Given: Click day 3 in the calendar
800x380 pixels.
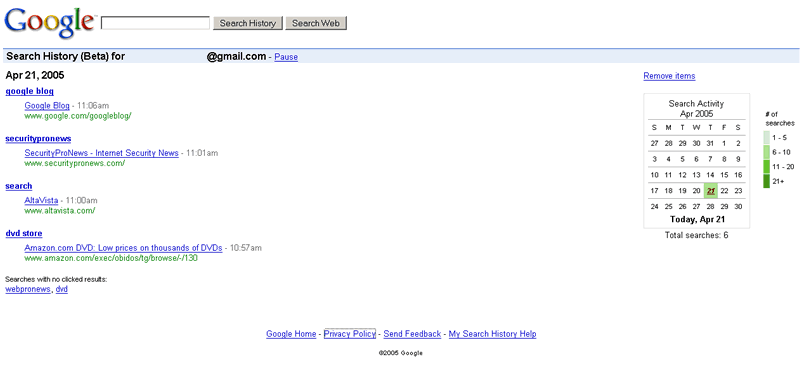Looking at the screenshot, I should pos(655,159).
